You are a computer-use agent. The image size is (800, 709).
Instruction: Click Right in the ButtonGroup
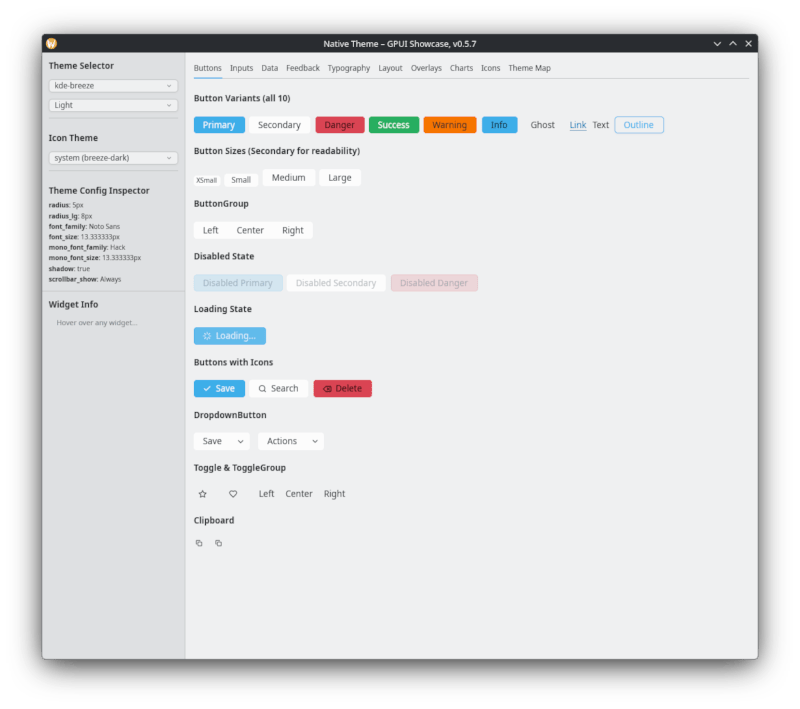[x=293, y=231]
